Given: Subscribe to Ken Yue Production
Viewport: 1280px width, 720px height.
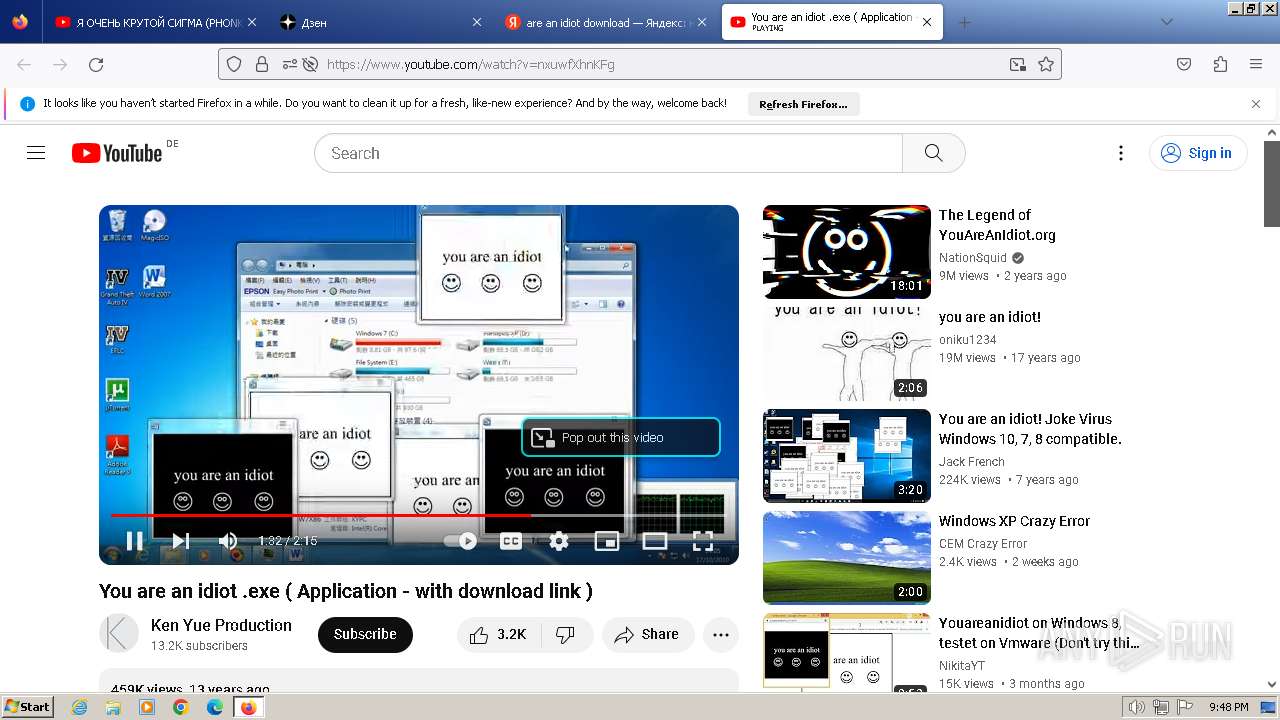Looking at the screenshot, I should pyautogui.click(x=365, y=634).
